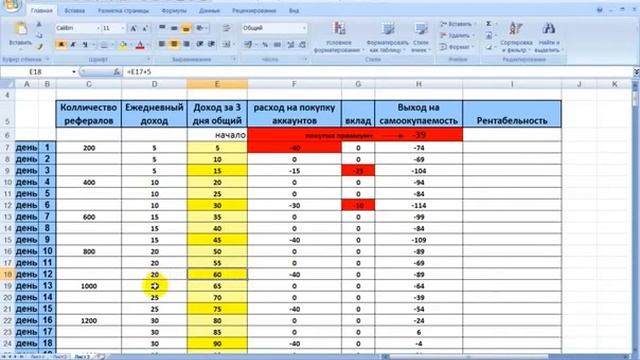This screenshot has width=640, height=360.
Task: Open the Общий number format dropdown
Action: [304, 28]
